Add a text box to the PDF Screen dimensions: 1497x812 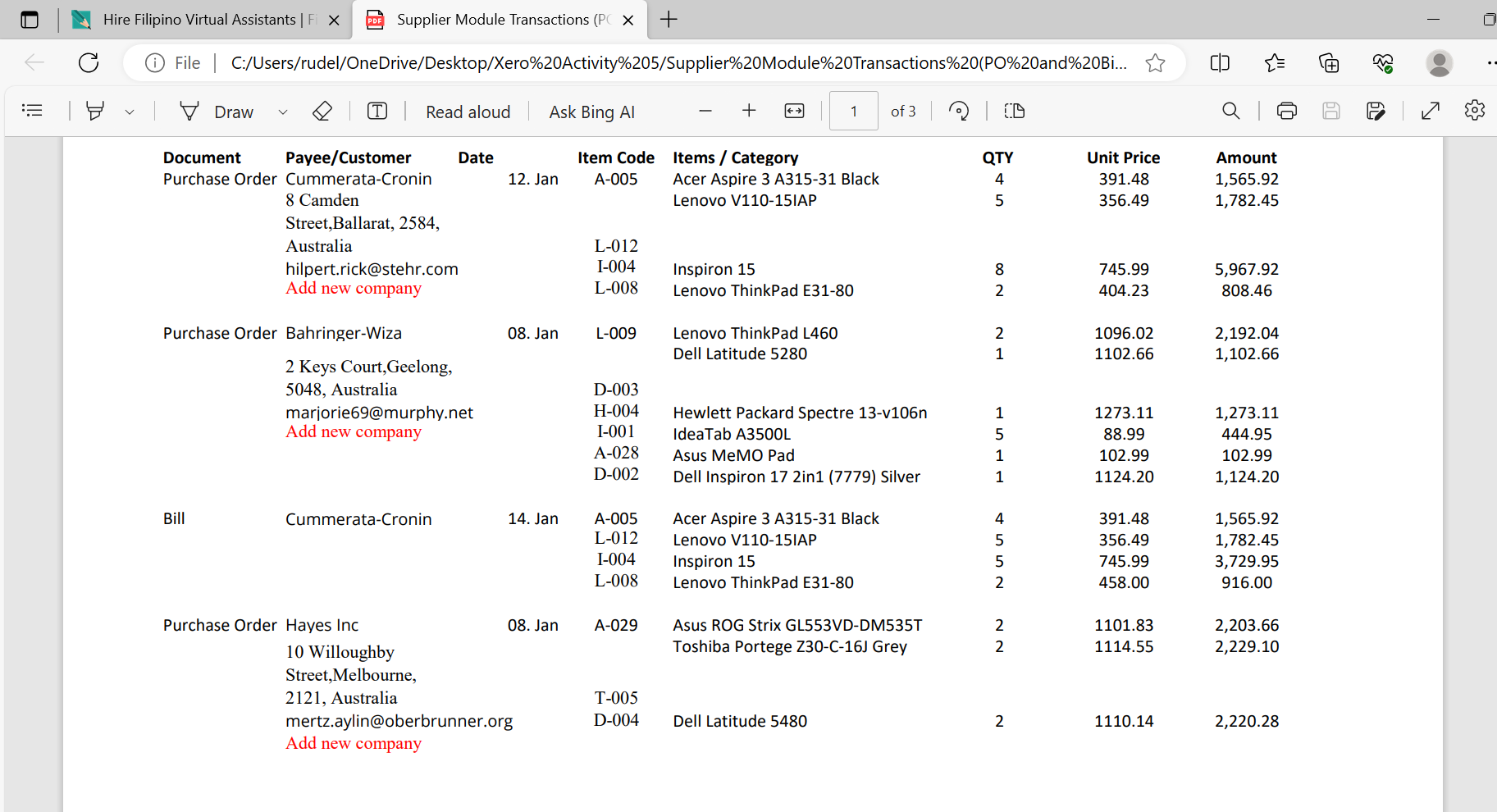(377, 111)
